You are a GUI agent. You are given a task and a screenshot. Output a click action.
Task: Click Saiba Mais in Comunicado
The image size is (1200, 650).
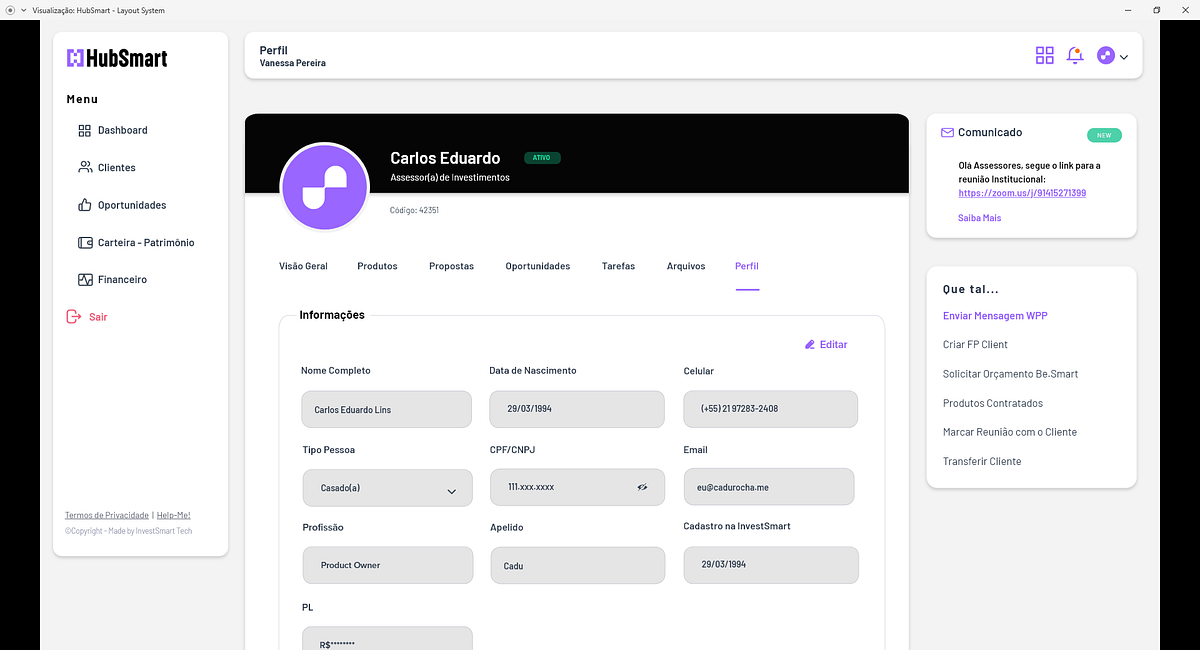pos(979,218)
